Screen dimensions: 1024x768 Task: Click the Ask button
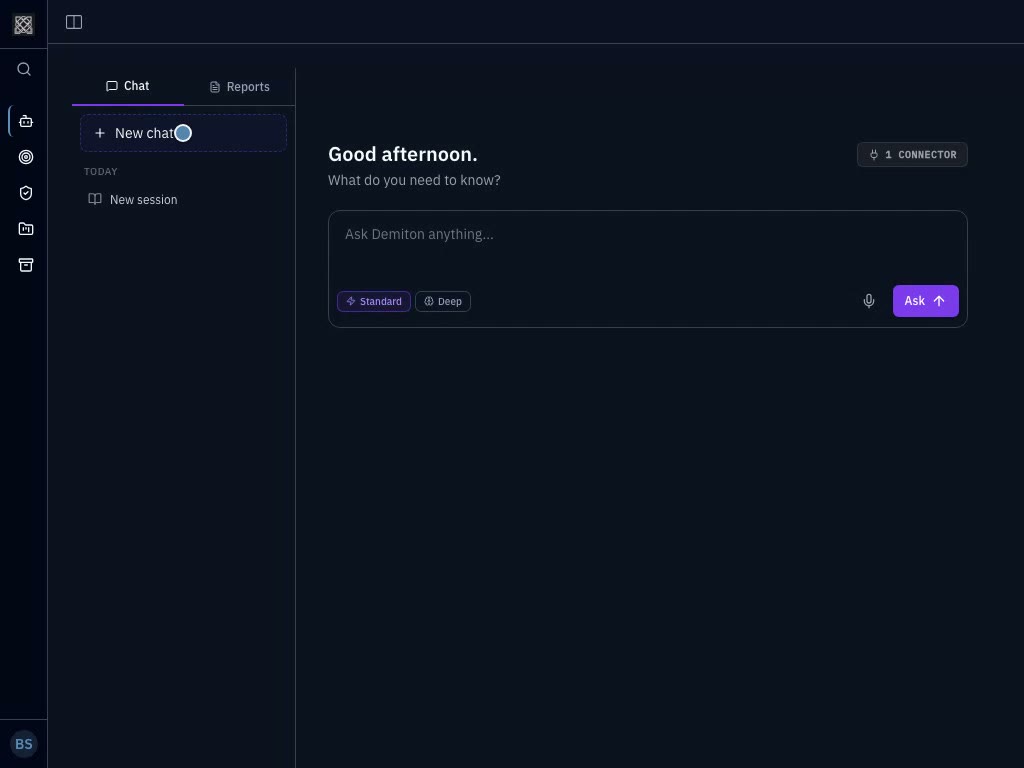[925, 301]
